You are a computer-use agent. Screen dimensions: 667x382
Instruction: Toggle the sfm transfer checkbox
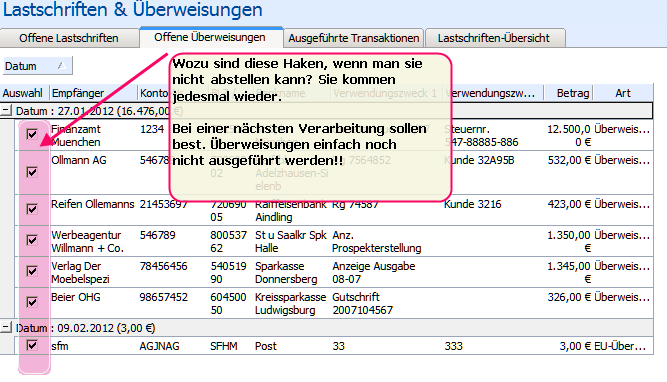[x=32, y=345]
